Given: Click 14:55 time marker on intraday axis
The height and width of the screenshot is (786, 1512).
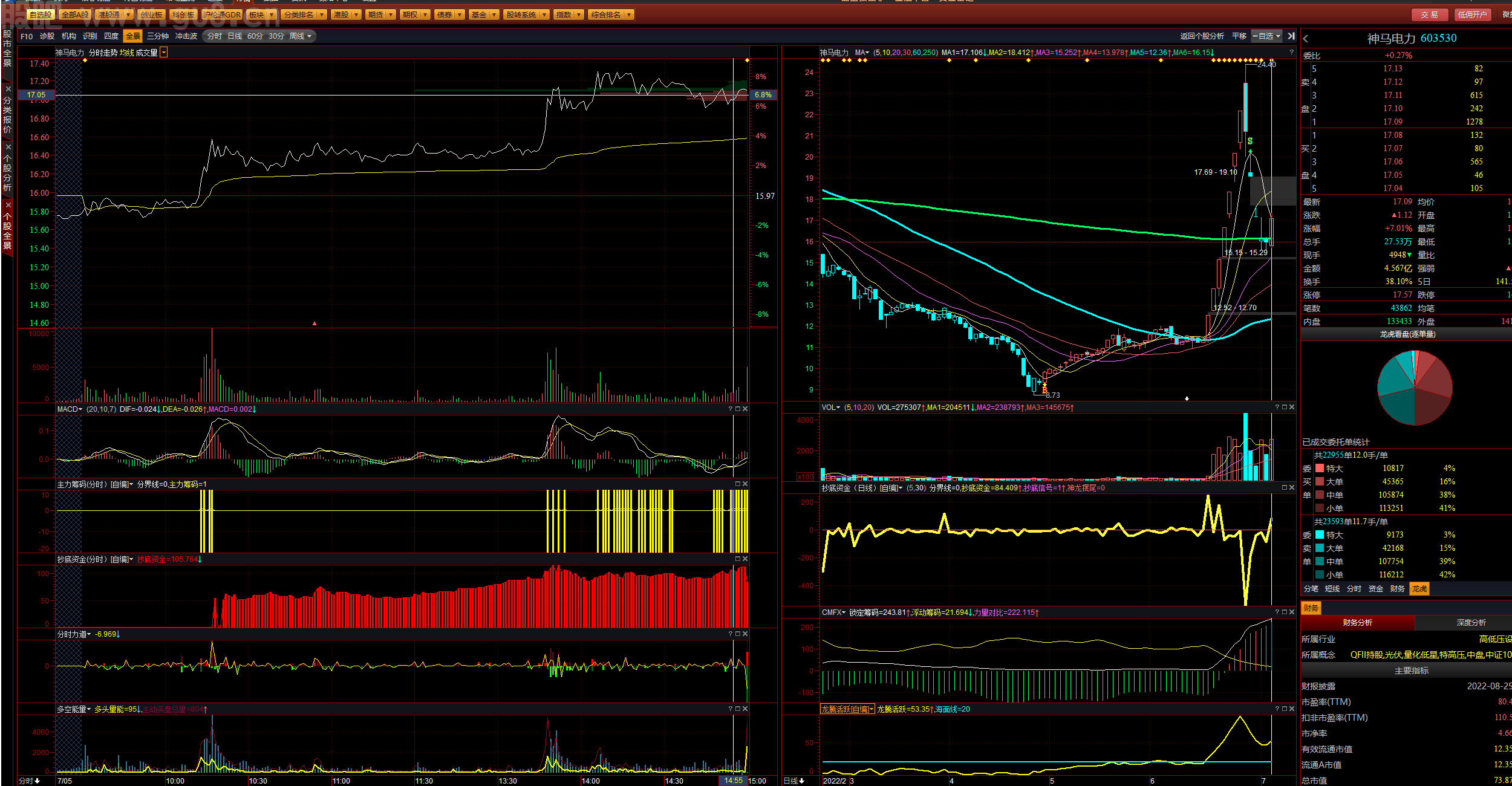Looking at the screenshot, I should pos(733,781).
